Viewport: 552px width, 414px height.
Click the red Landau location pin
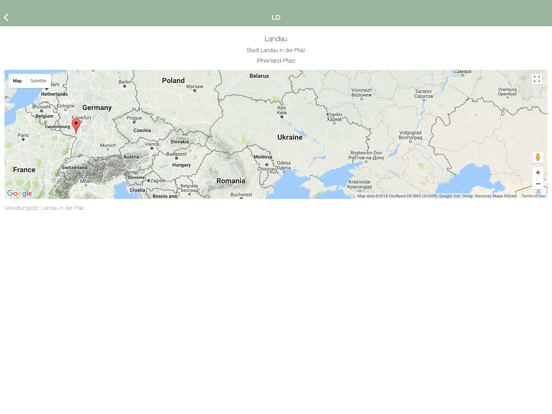tap(76, 126)
